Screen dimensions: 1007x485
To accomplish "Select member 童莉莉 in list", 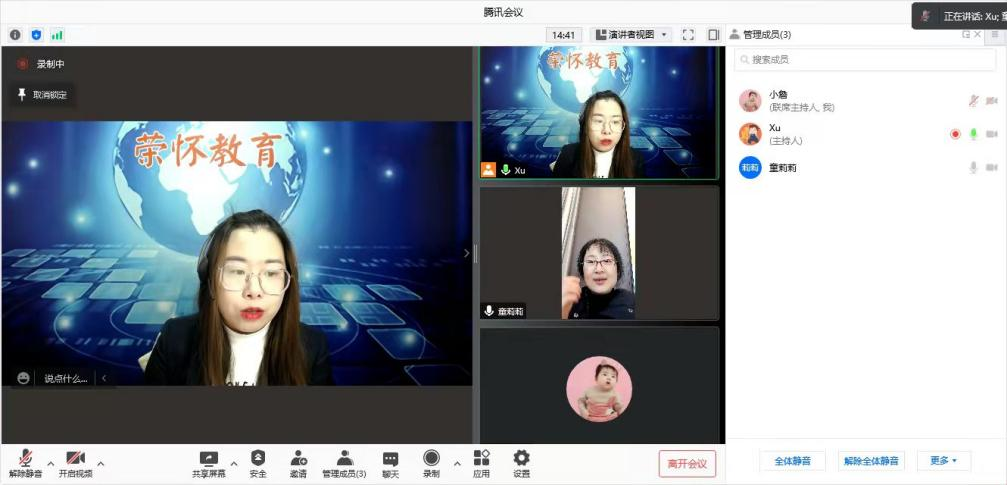I will tap(867, 168).
